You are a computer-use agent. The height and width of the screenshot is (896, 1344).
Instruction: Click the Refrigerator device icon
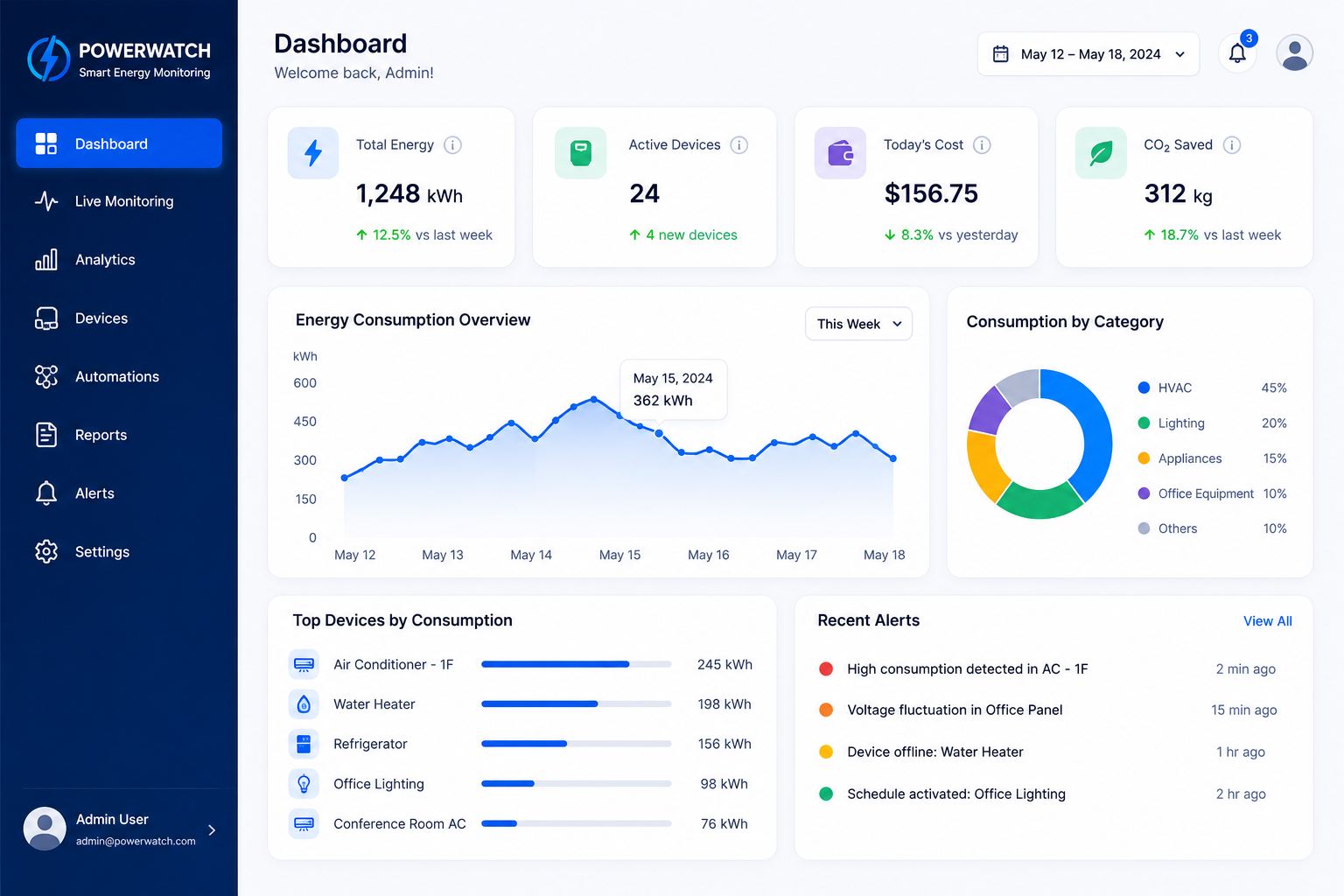[304, 745]
